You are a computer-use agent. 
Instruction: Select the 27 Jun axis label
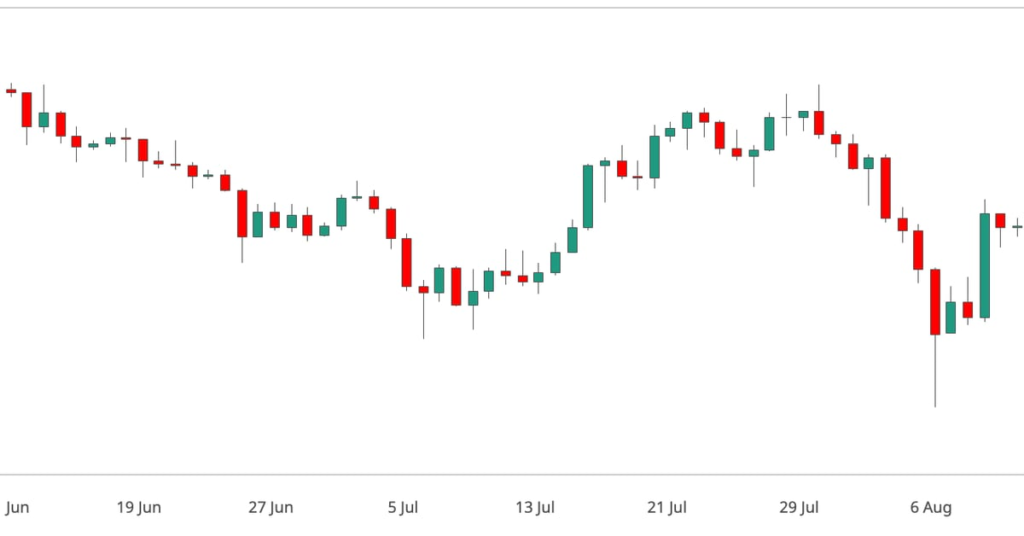(x=270, y=507)
